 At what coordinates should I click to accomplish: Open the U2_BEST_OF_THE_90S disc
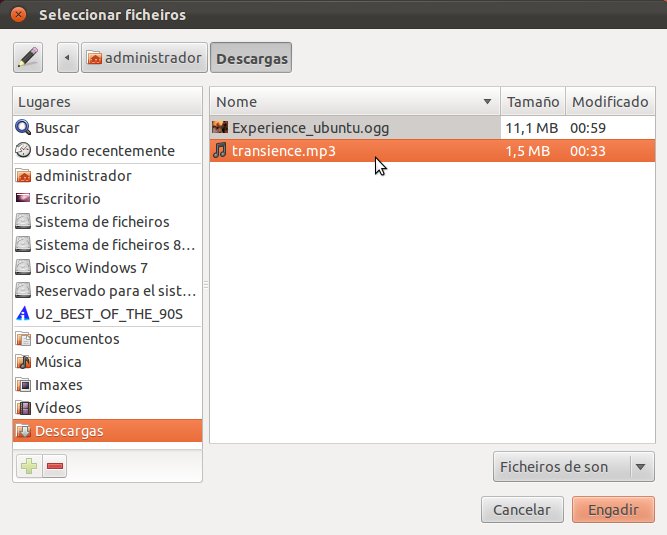point(108,314)
